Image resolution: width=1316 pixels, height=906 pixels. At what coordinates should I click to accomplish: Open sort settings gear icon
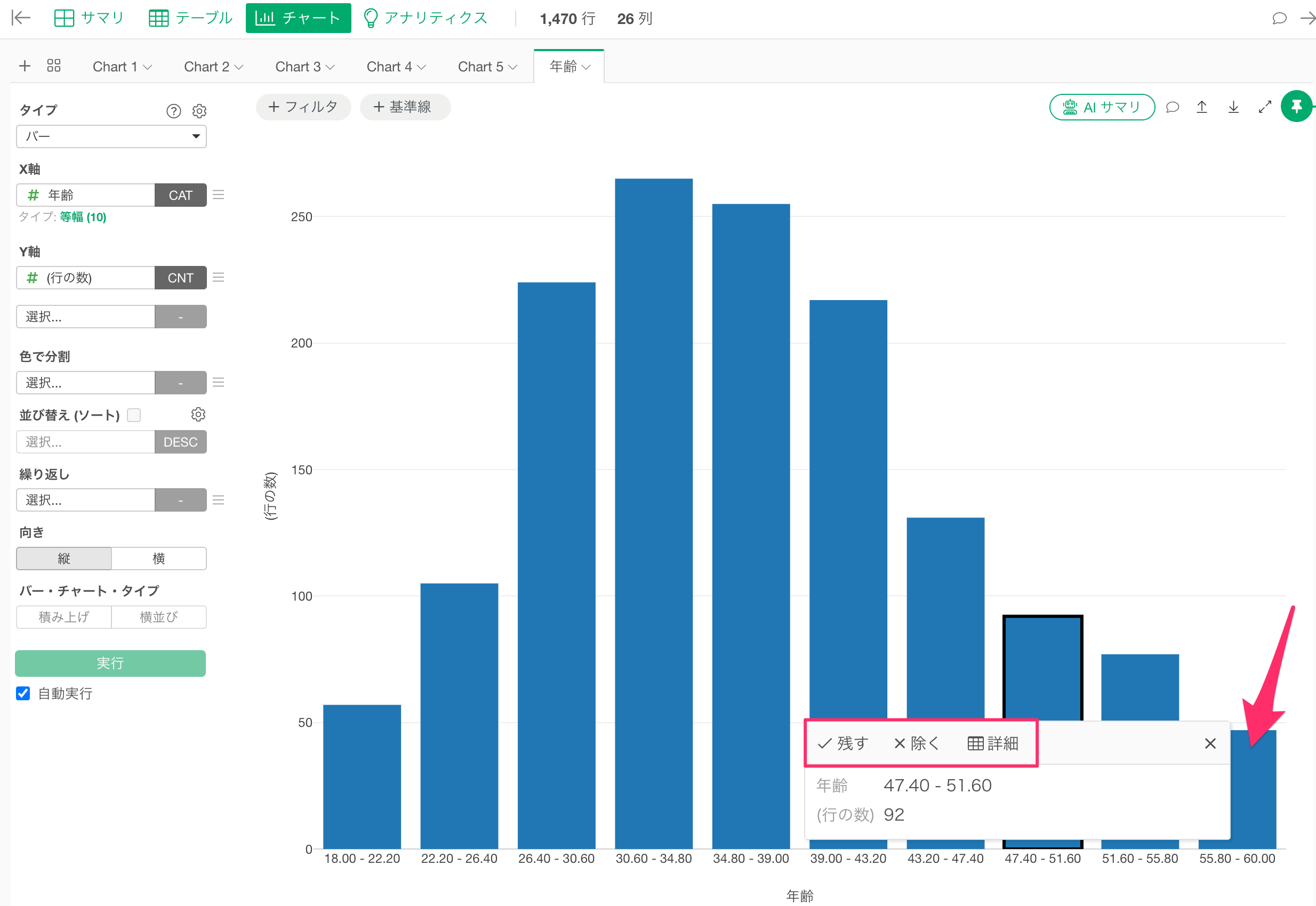tap(198, 415)
